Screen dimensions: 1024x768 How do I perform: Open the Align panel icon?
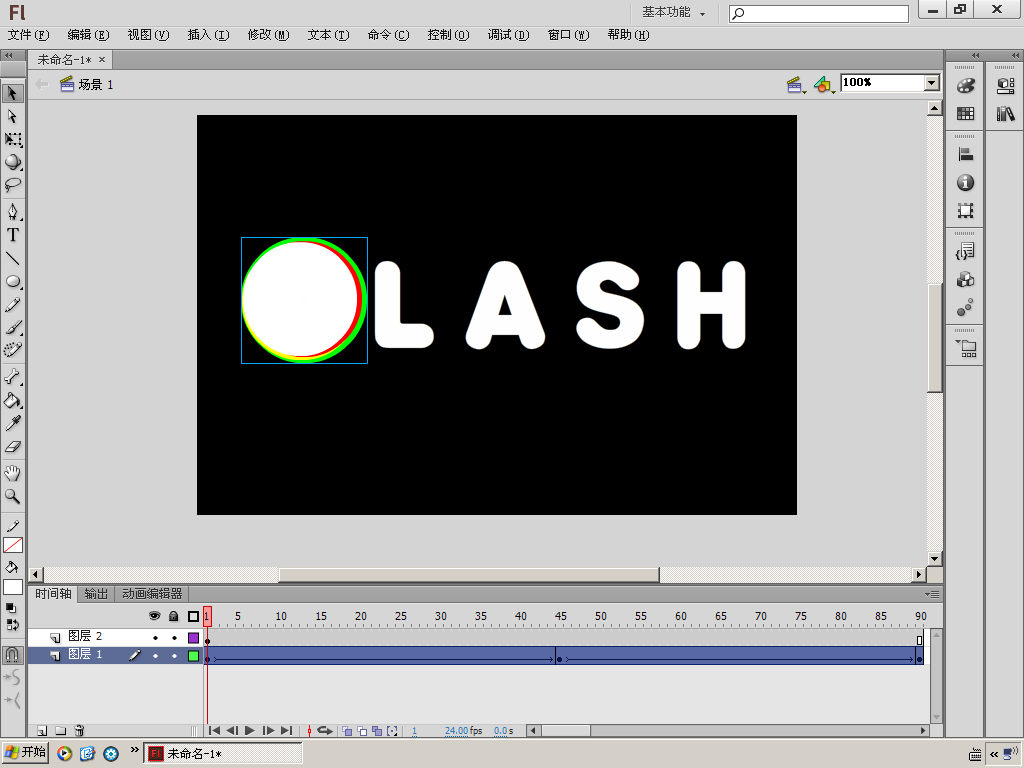(965, 155)
